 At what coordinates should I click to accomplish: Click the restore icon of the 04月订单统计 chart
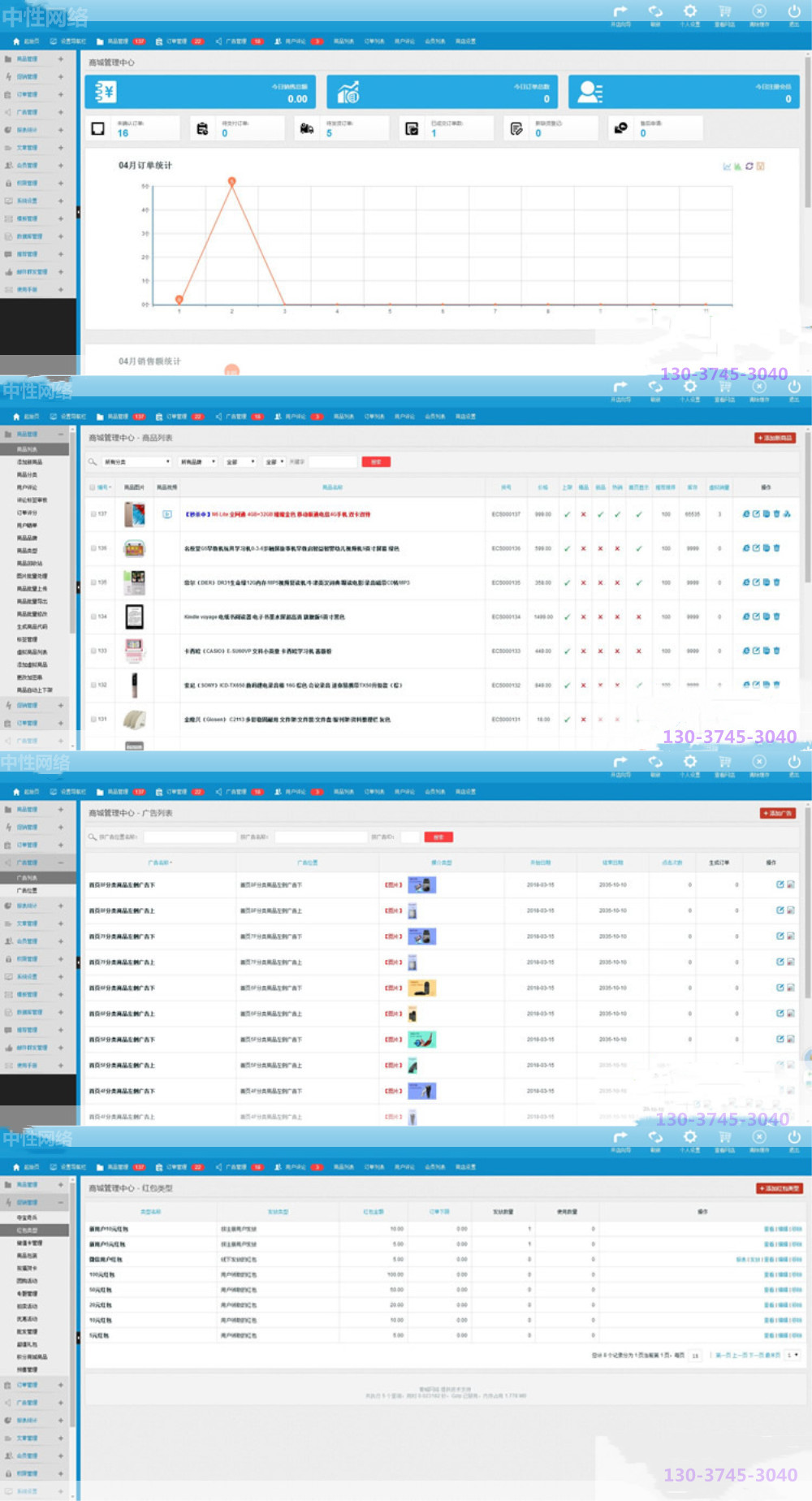coord(749,167)
